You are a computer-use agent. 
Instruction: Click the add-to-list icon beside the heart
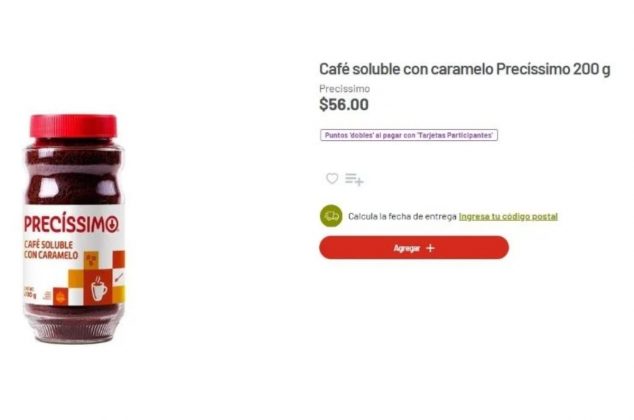coord(354,179)
